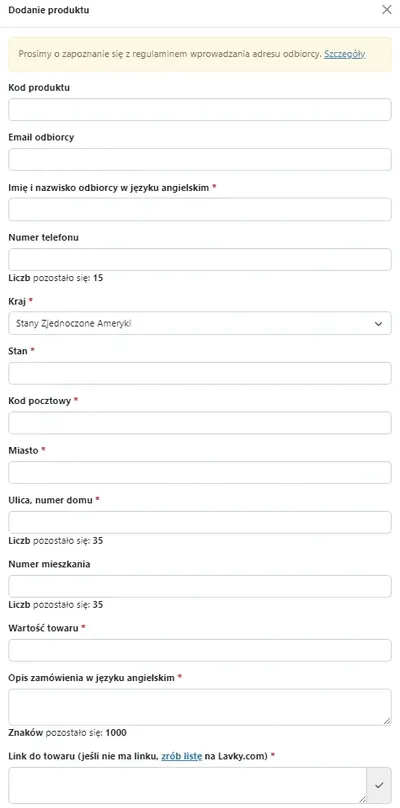
Task: Focus the Numer telefonu input
Action: 200,260
